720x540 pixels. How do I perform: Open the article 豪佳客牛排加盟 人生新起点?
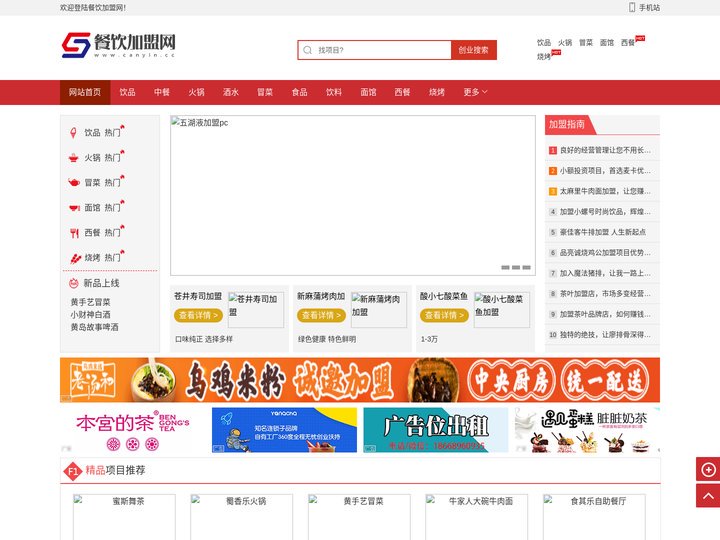pyautogui.click(x=602, y=232)
